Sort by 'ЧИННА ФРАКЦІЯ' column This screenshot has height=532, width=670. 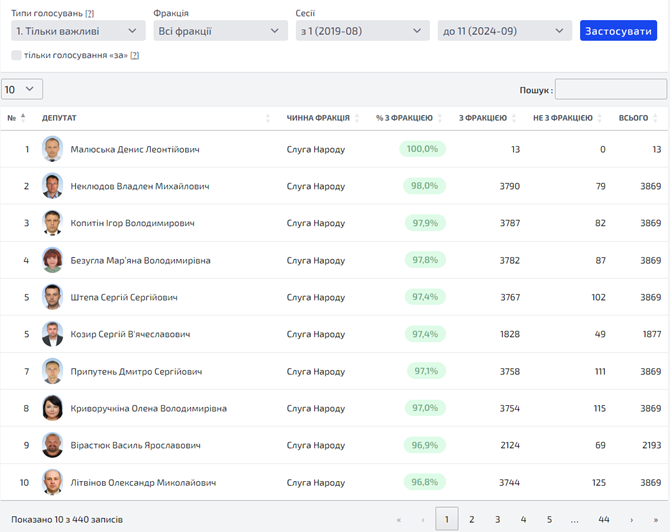tap(323, 118)
